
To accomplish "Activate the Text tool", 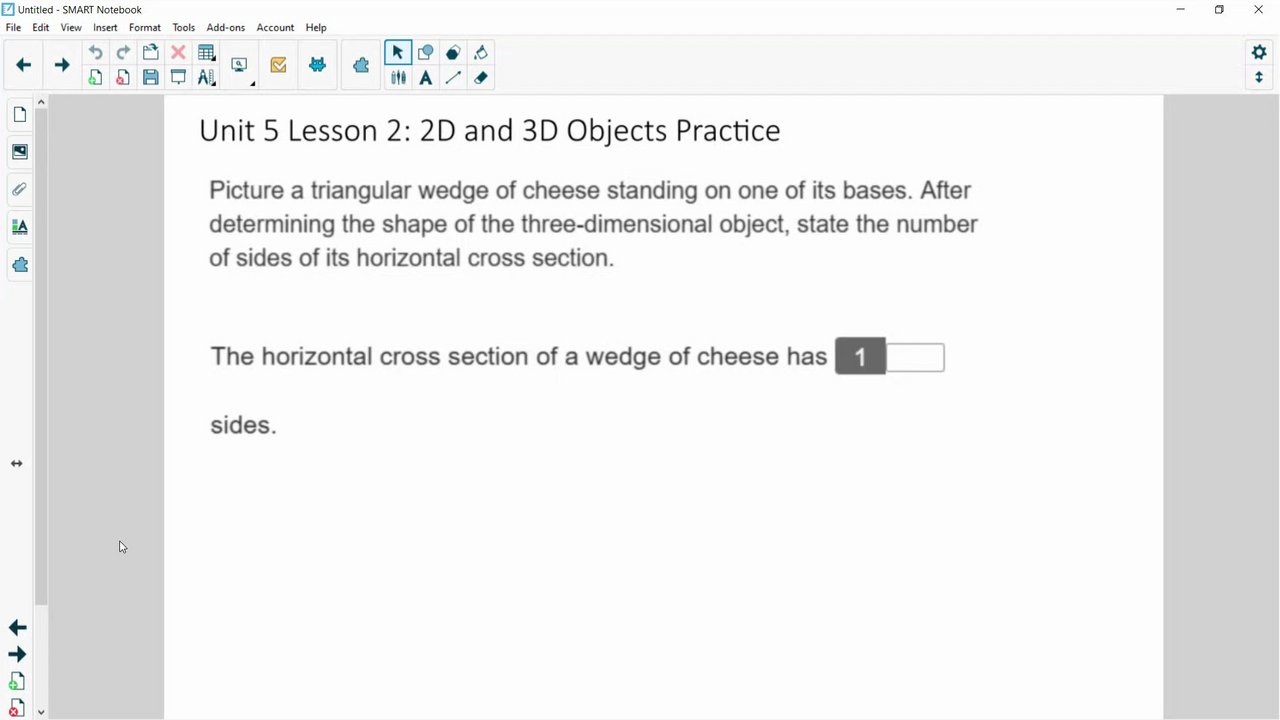I will (426, 78).
